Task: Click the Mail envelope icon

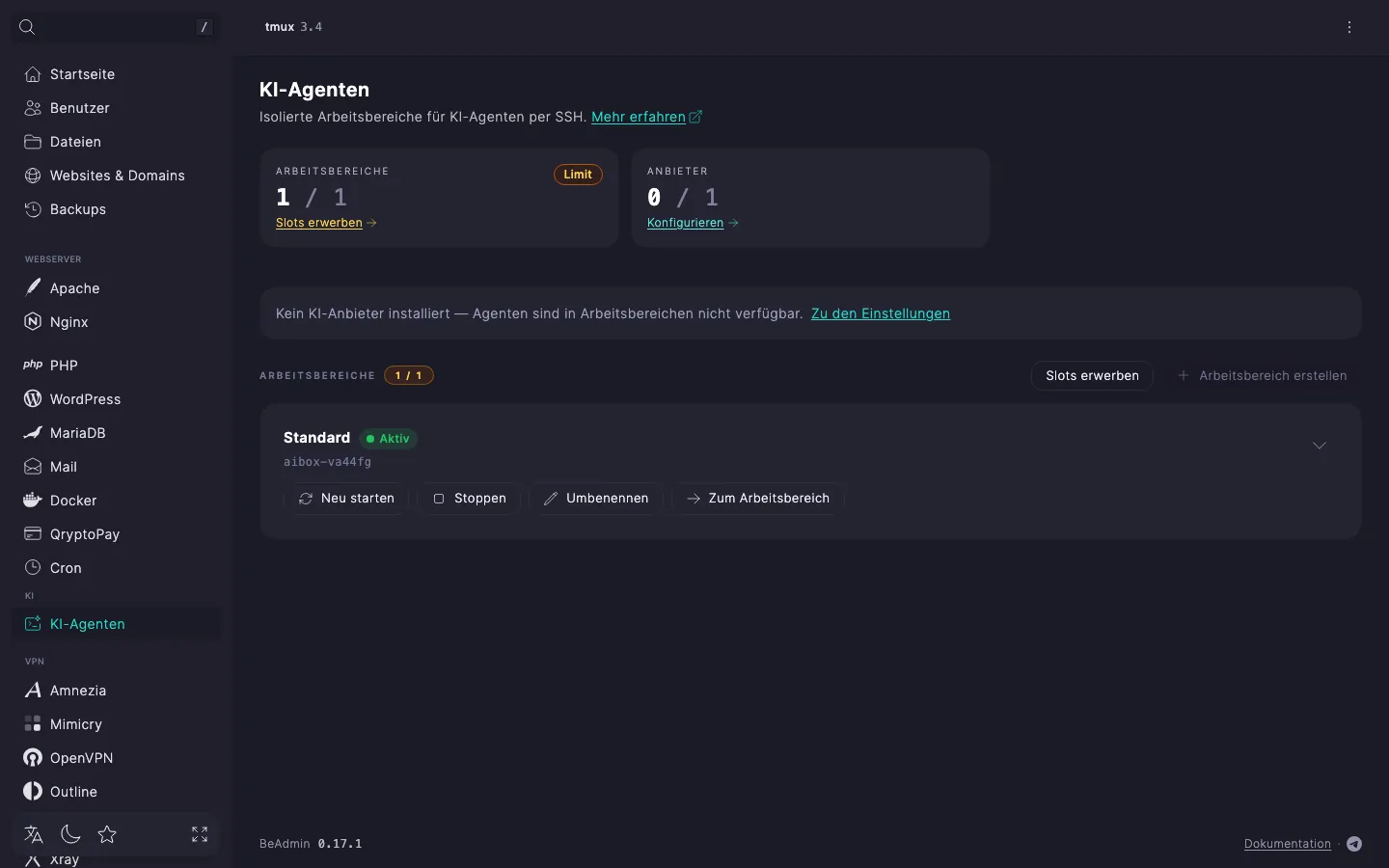Action: [x=33, y=467]
